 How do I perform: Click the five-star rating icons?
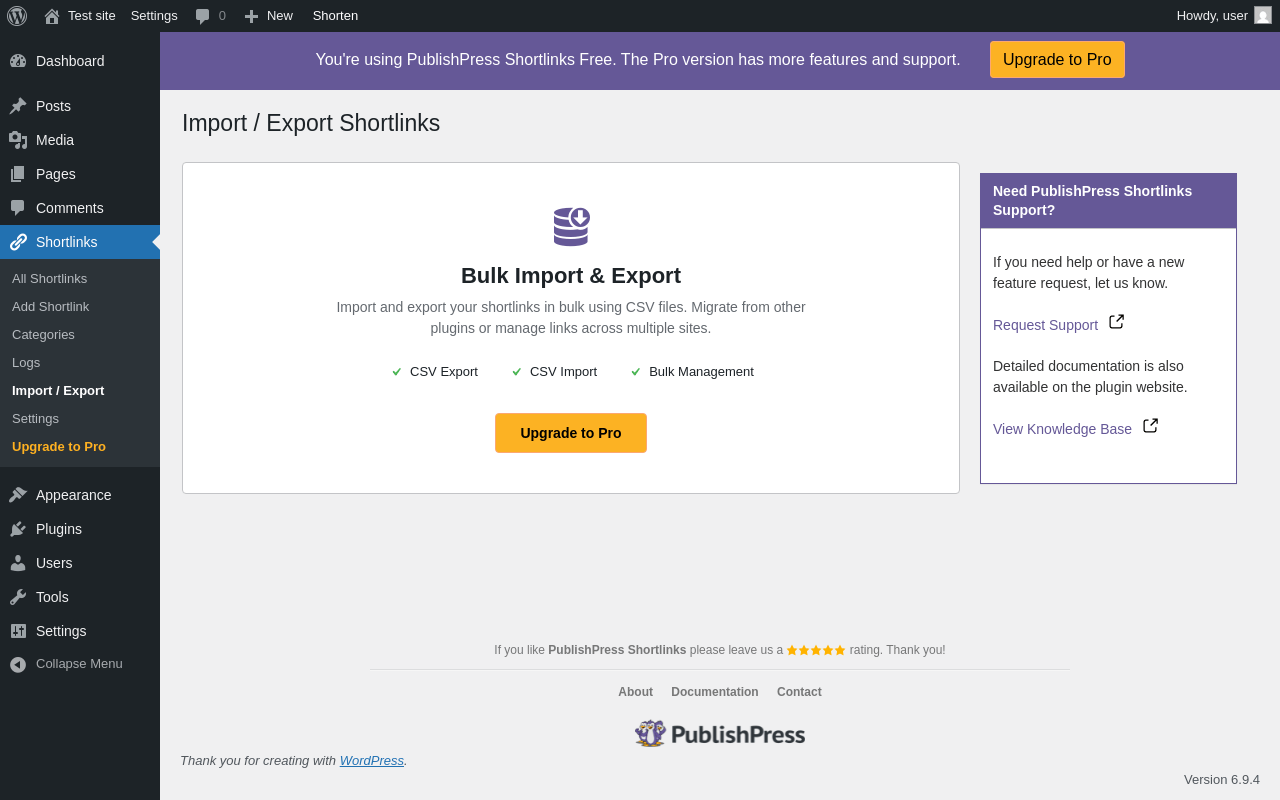click(x=816, y=650)
